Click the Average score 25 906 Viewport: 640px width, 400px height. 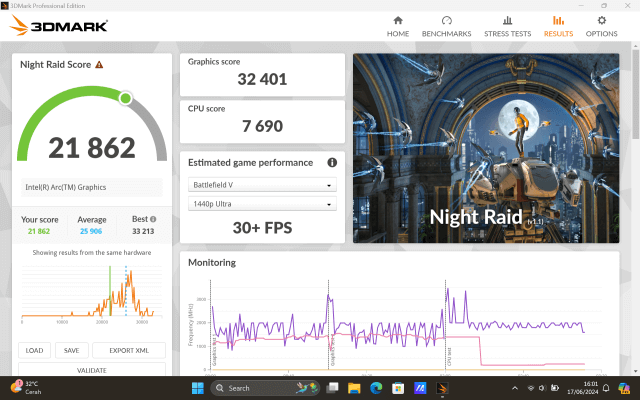pyautogui.click(x=91, y=231)
